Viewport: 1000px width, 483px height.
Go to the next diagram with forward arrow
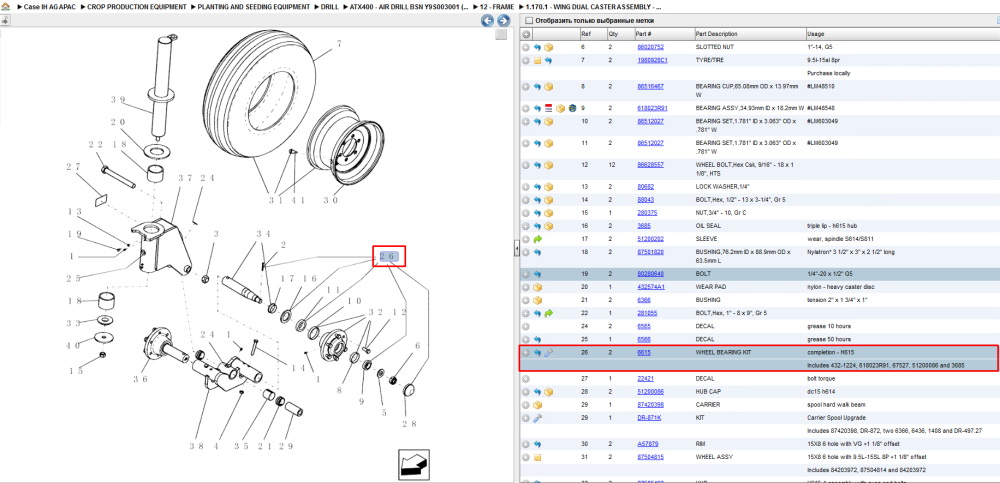tap(503, 20)
